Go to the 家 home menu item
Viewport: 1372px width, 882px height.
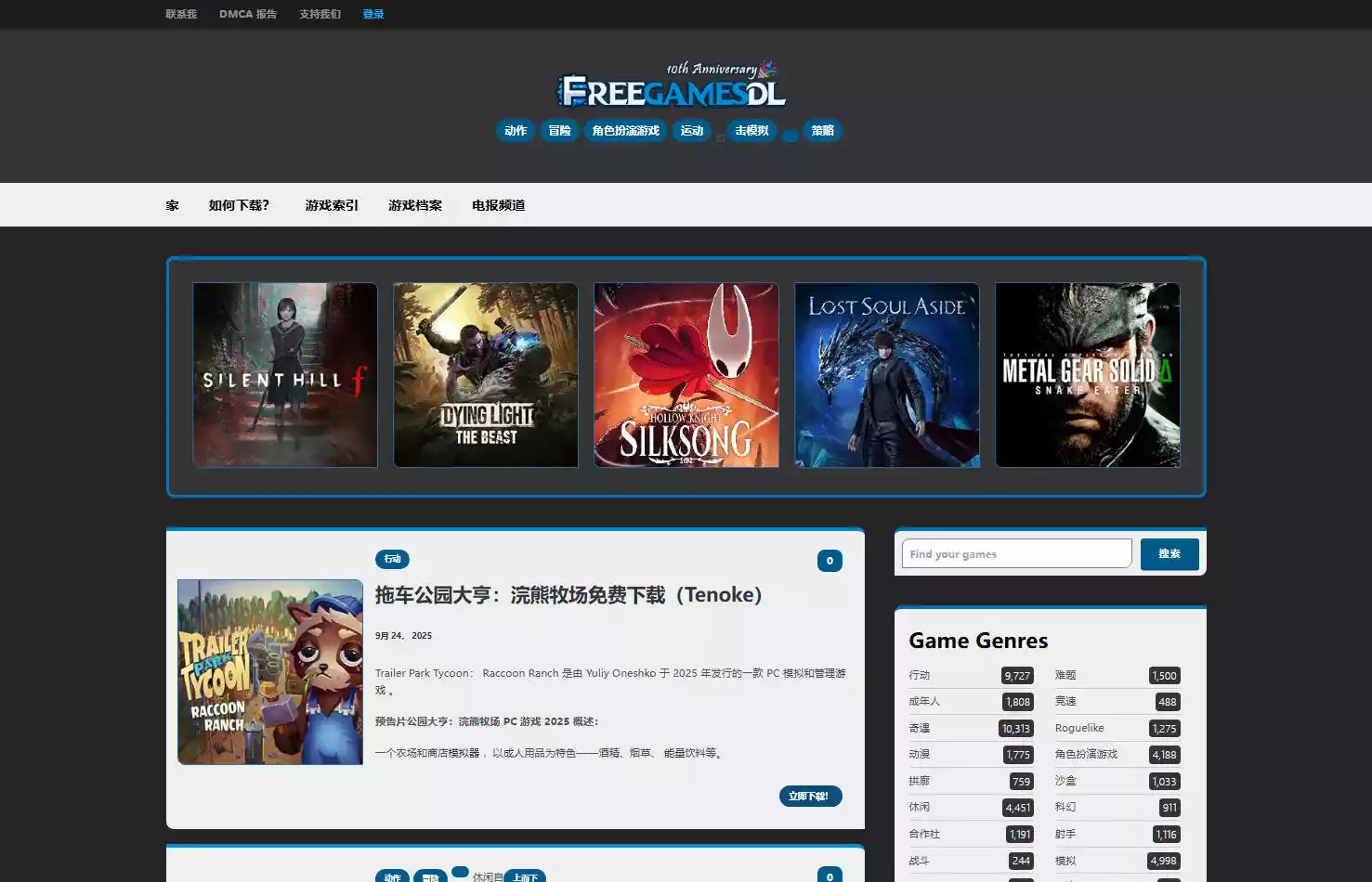172,205
